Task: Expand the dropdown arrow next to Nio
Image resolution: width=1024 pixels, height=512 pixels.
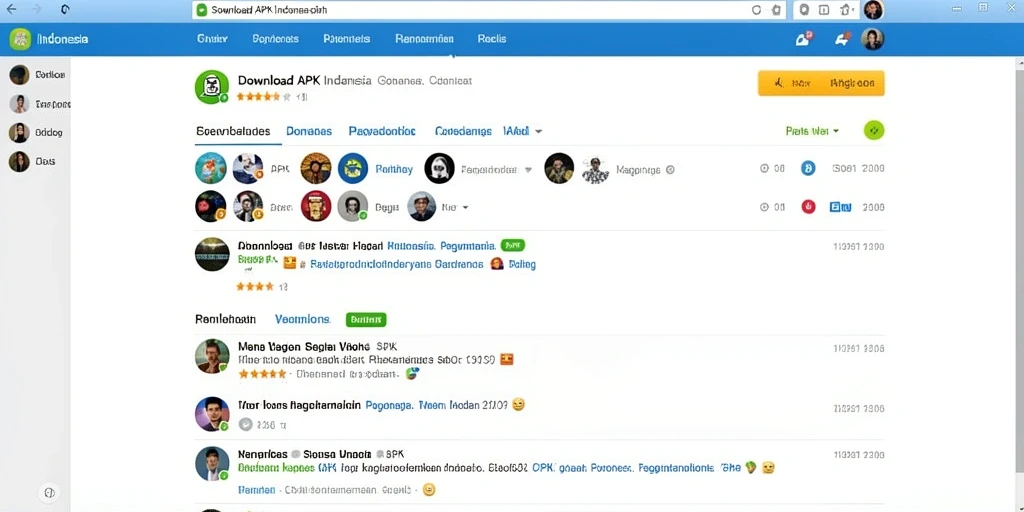Action: 466,207
